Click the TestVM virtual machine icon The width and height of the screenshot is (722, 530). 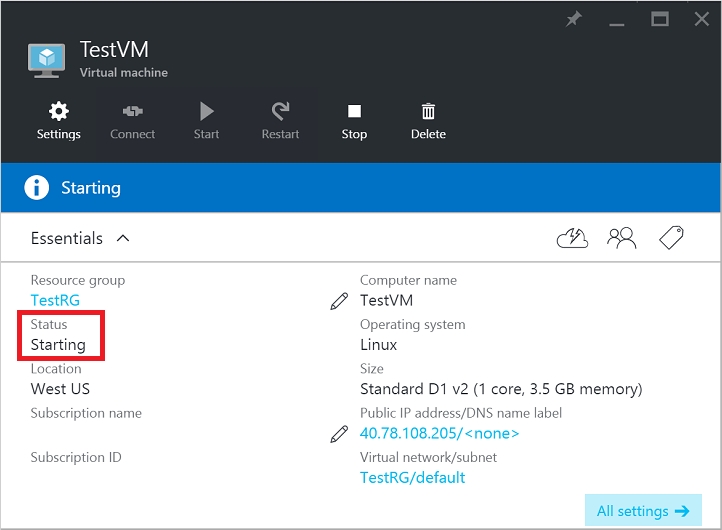(46, 60)
